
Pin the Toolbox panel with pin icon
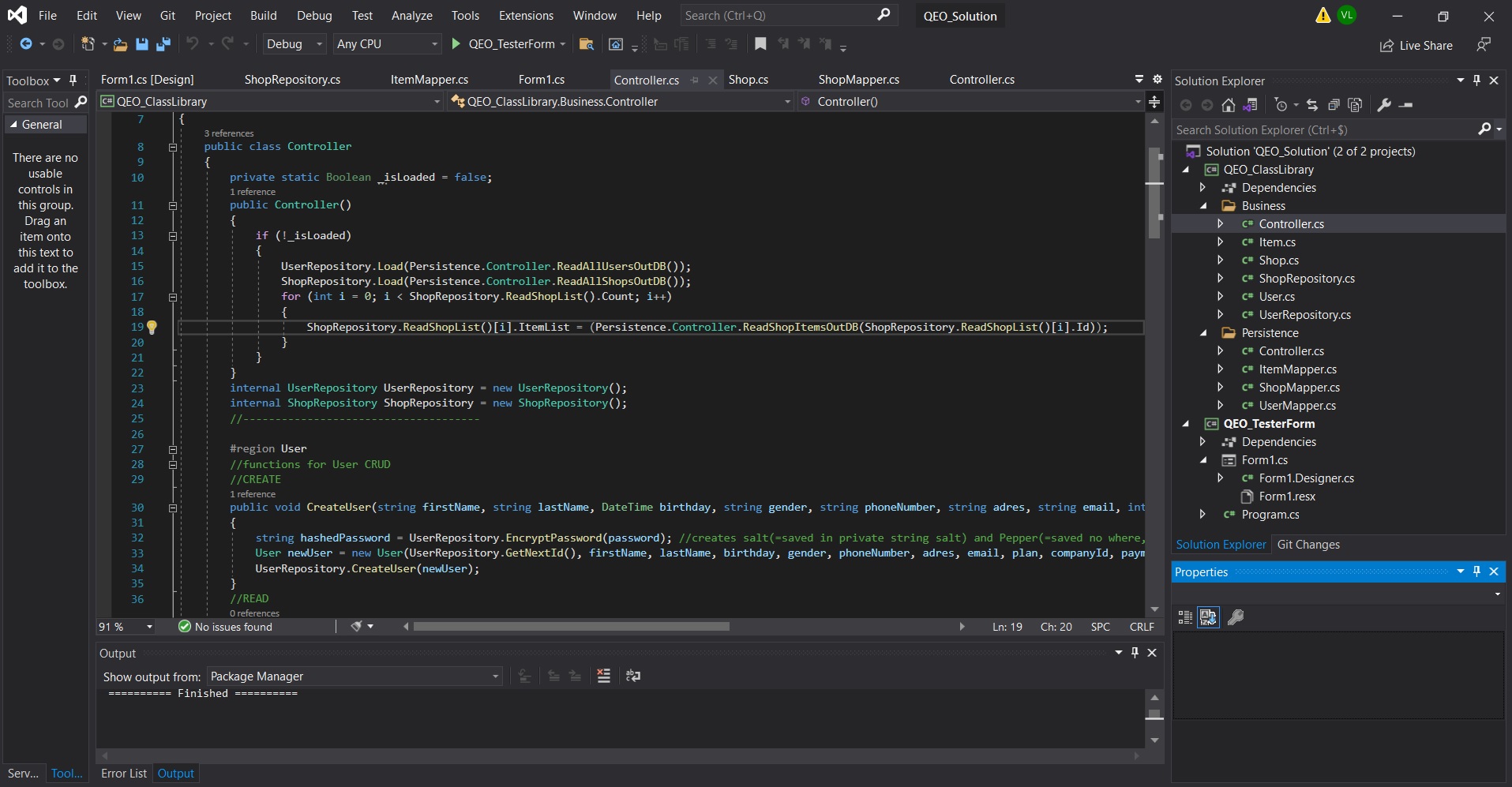pos(73,81)
